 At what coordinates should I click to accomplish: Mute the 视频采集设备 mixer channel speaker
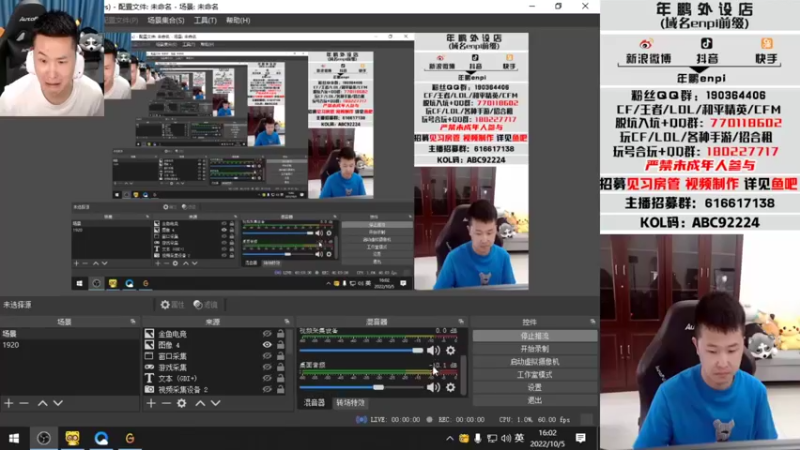pyautogui.click(x=433, y=351)
